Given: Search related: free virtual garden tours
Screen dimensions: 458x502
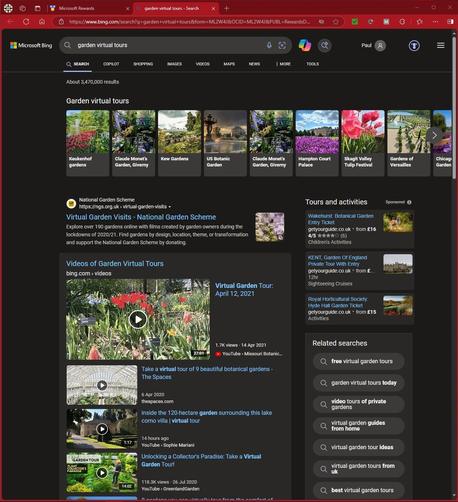Looking at the screenshot, I should 359,361.
